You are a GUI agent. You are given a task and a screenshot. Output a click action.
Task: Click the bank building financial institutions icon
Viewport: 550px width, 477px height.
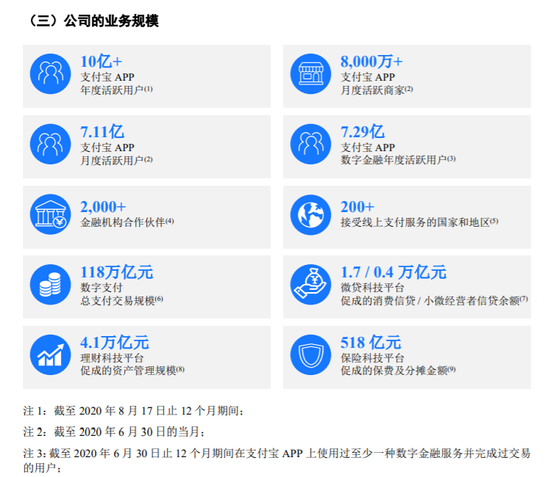pyautogui.click(x=51, y=215)
